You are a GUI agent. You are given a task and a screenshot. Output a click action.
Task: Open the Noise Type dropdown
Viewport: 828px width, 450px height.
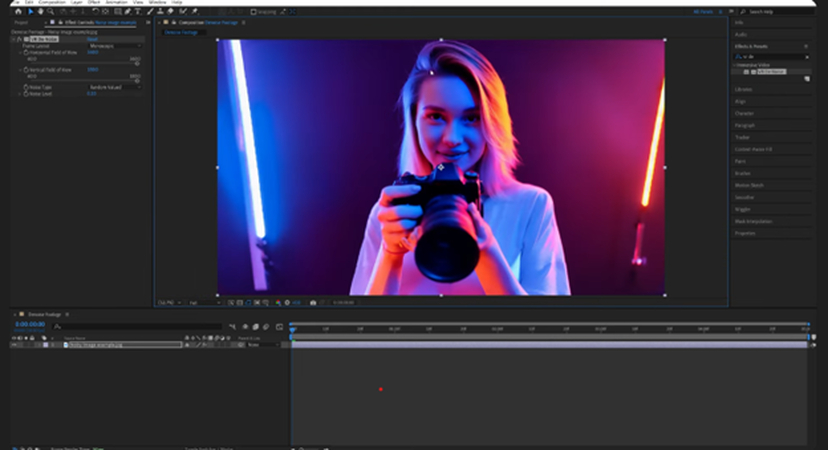[115, 87]
